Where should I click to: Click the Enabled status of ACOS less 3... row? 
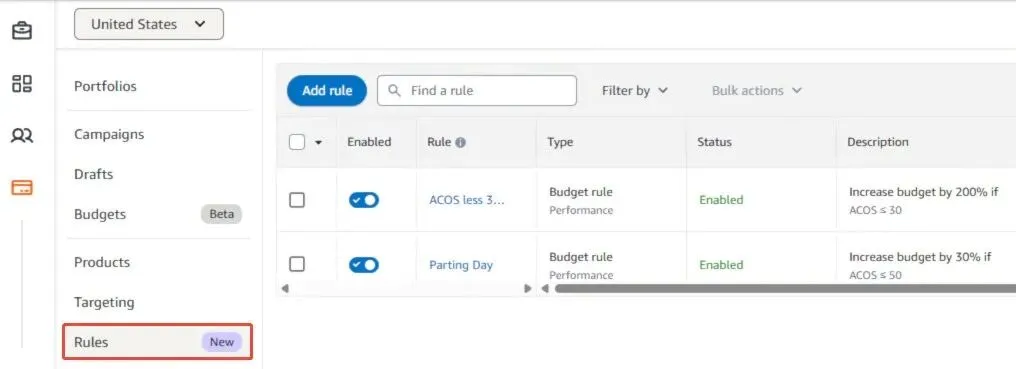721,200
